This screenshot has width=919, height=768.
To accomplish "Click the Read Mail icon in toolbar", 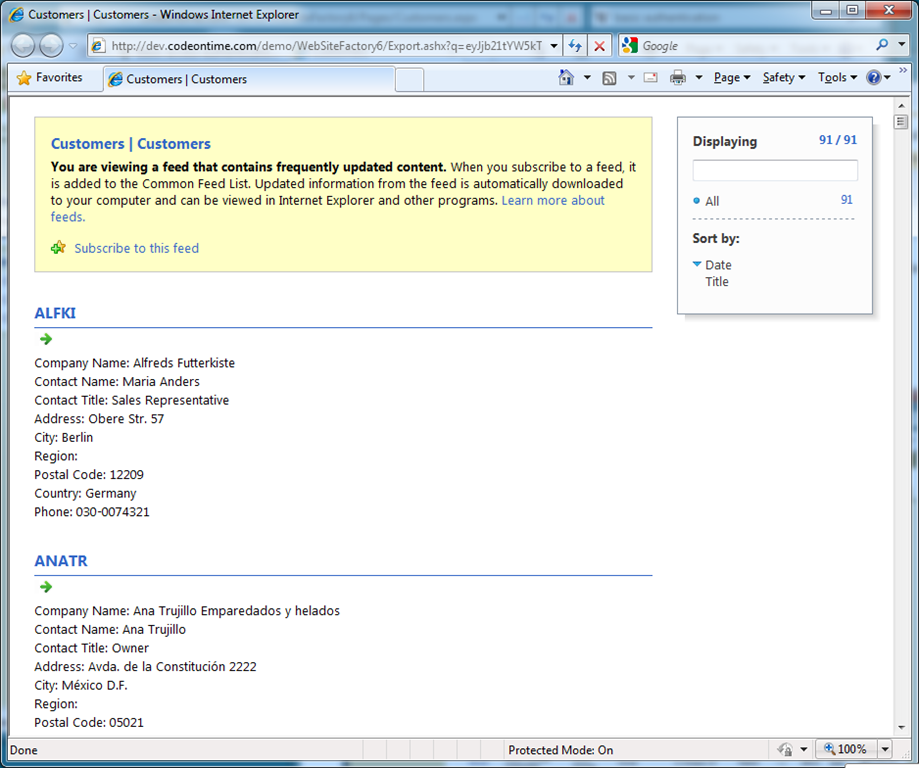I will [x=651, y=77].
